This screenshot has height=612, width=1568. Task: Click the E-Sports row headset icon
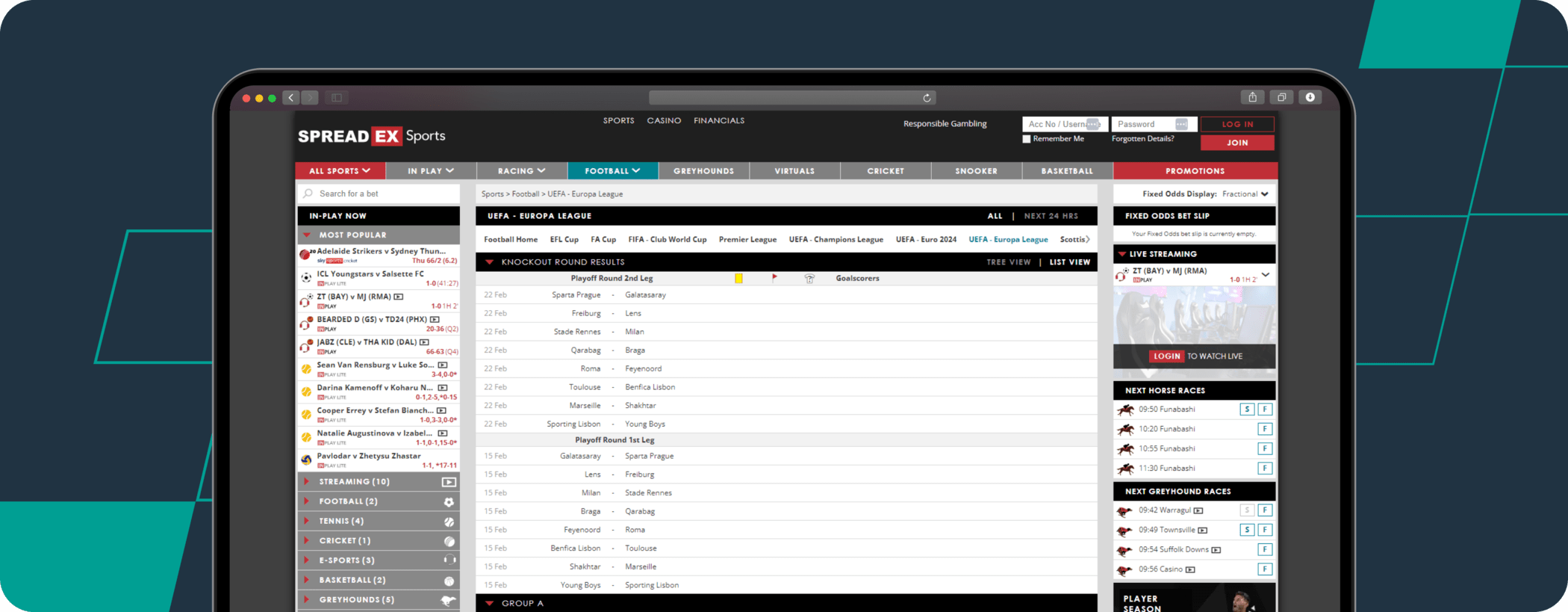449,560
